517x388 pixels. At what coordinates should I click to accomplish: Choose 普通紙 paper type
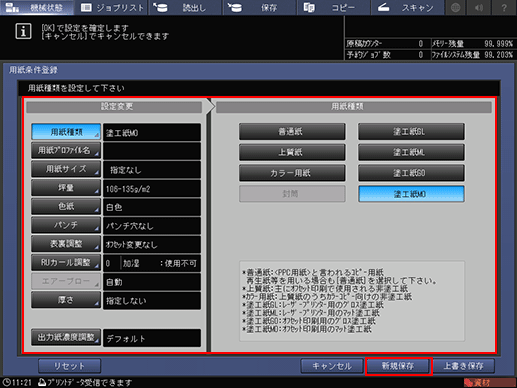[x=292, y=131]
